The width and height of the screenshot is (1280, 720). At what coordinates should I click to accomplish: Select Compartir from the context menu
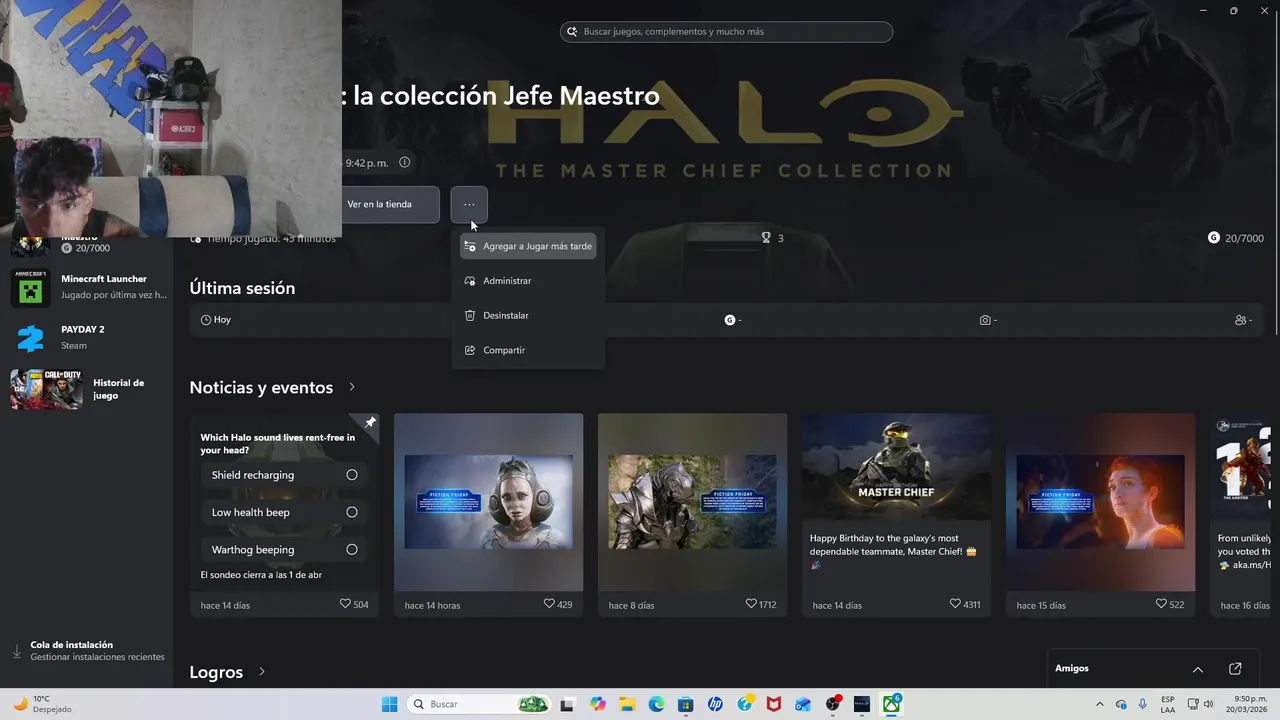click(528, 350)
